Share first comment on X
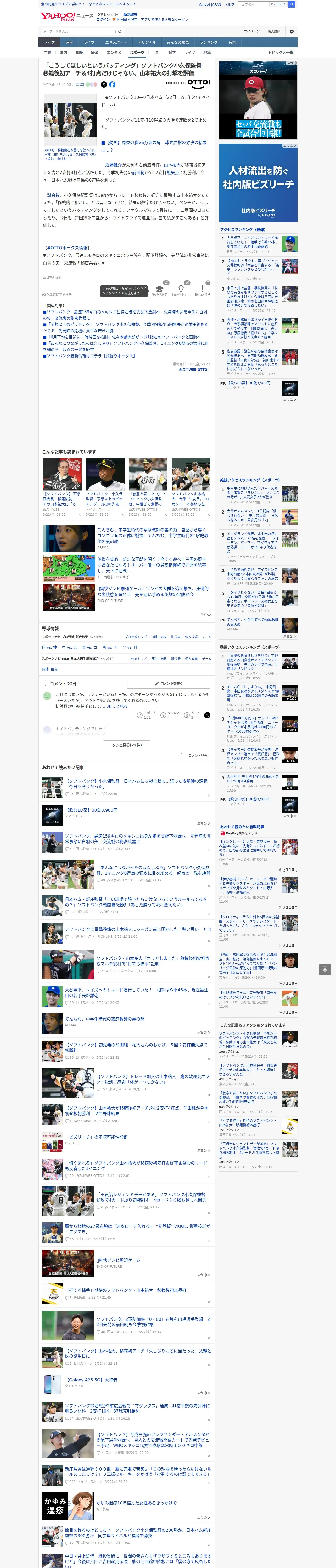This screenshot has height=1568, width=336. [x=207, y=716]
